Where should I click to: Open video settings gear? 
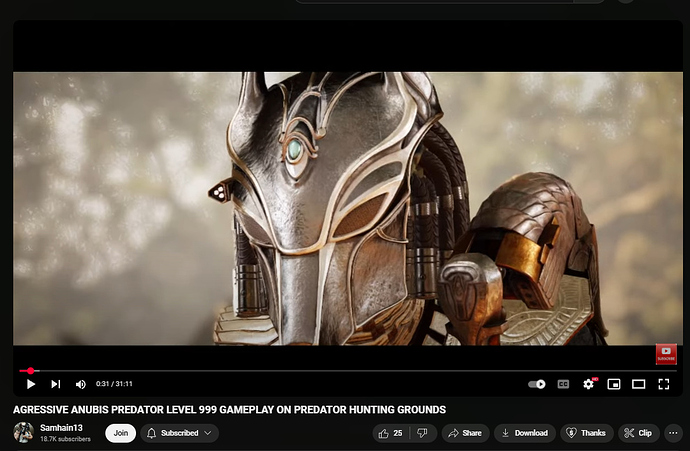pos(589,384)
